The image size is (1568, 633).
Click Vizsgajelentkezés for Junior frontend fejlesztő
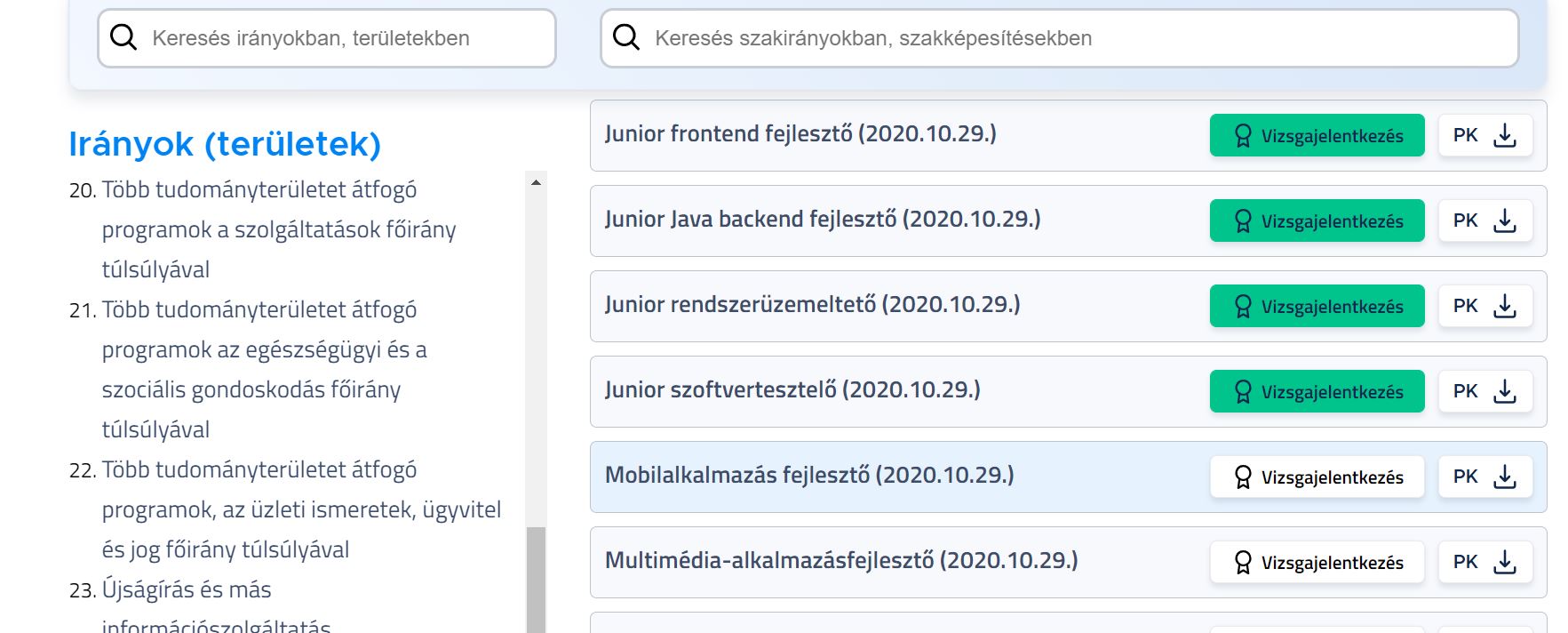1317,135
